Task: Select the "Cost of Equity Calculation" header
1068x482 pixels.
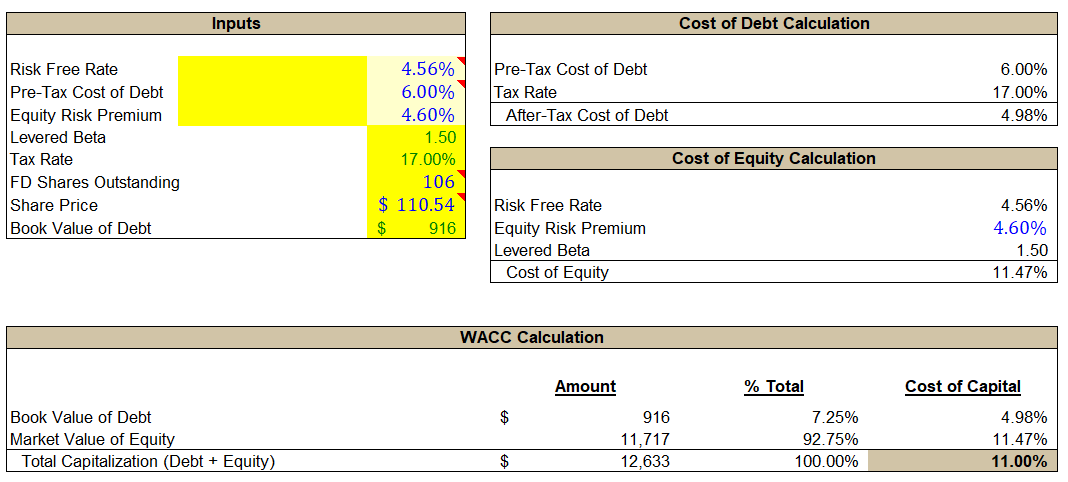Action: pyautogui.click(x=774, y=159)
